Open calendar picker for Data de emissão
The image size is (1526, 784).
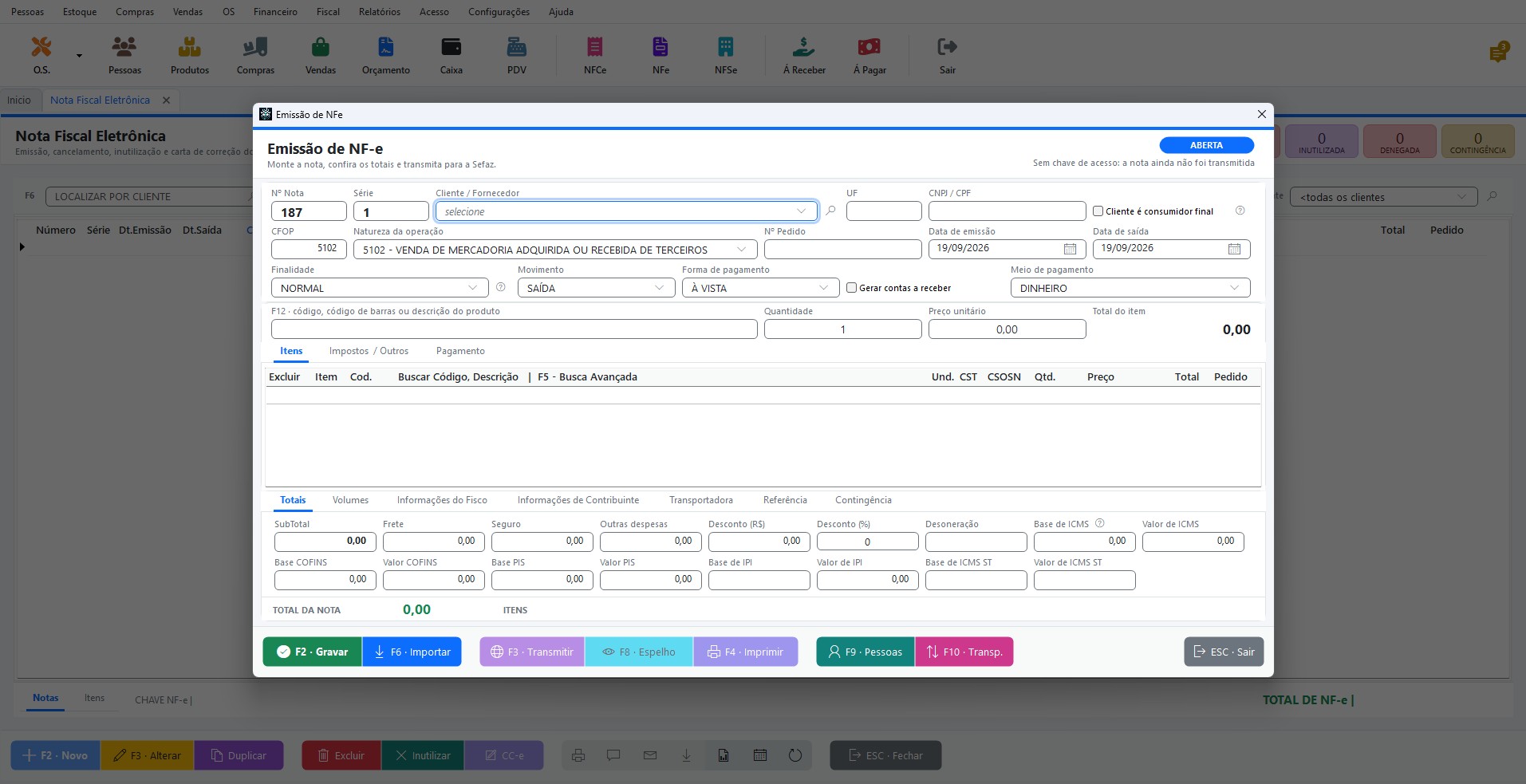[1070, 249]
